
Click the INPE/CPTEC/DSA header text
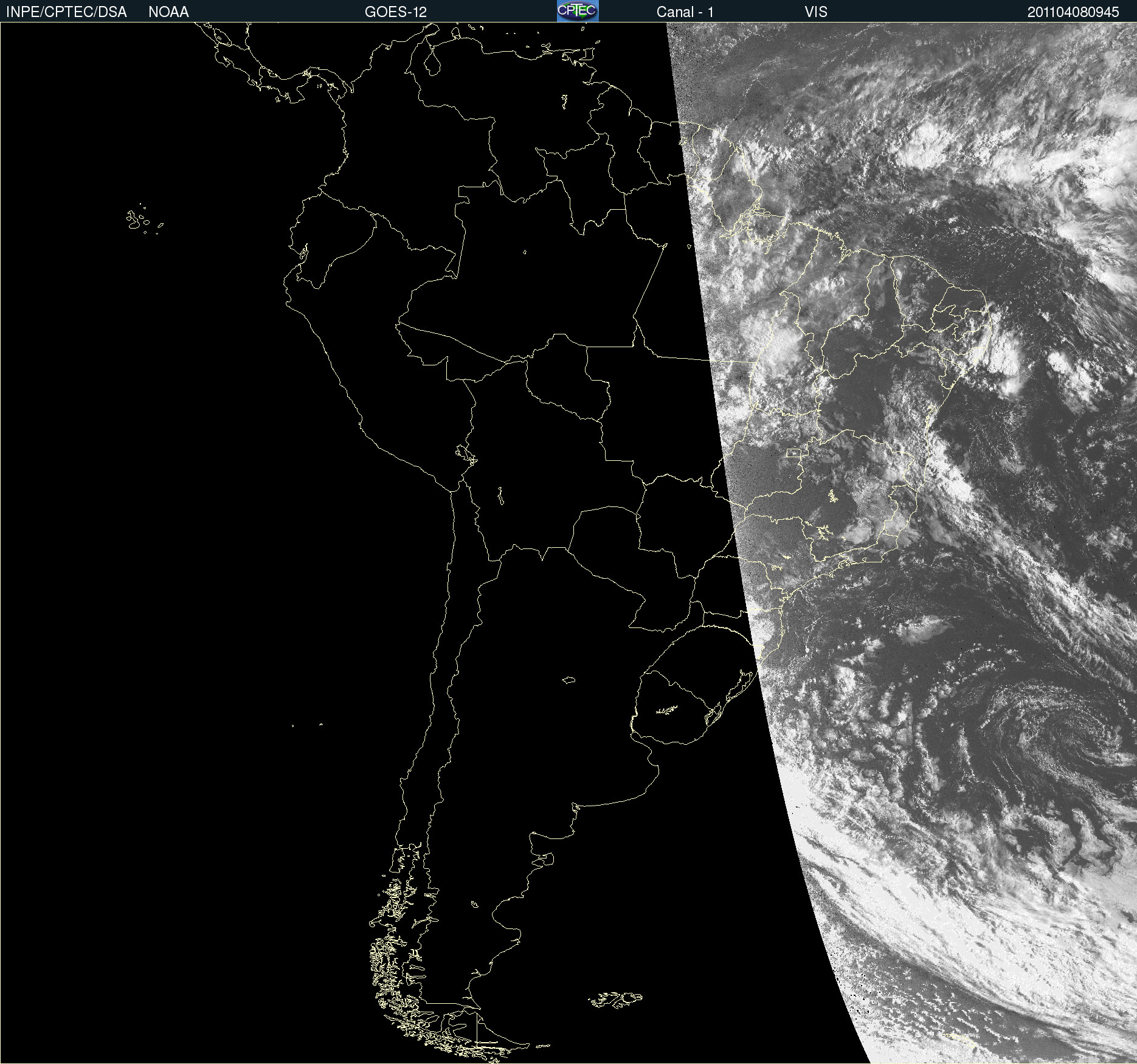click(66, 12)
